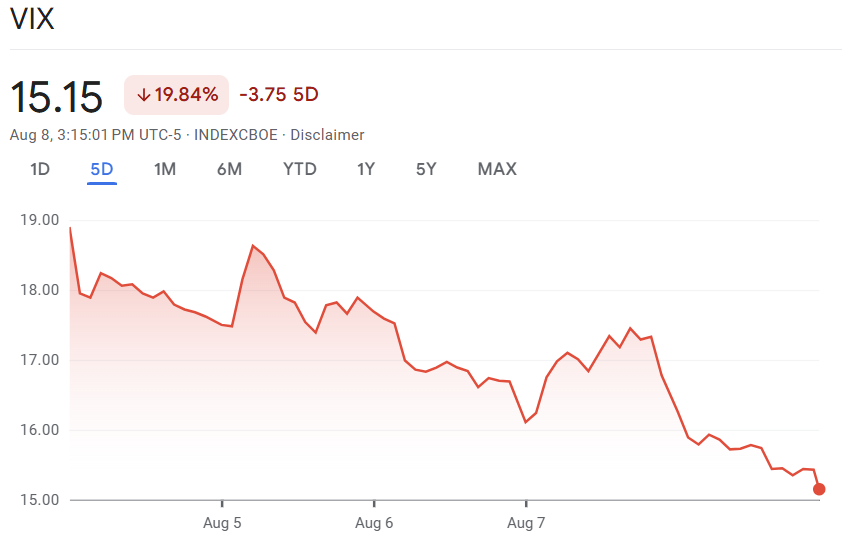Switch chart to 1M range

[x=165, y=169]
